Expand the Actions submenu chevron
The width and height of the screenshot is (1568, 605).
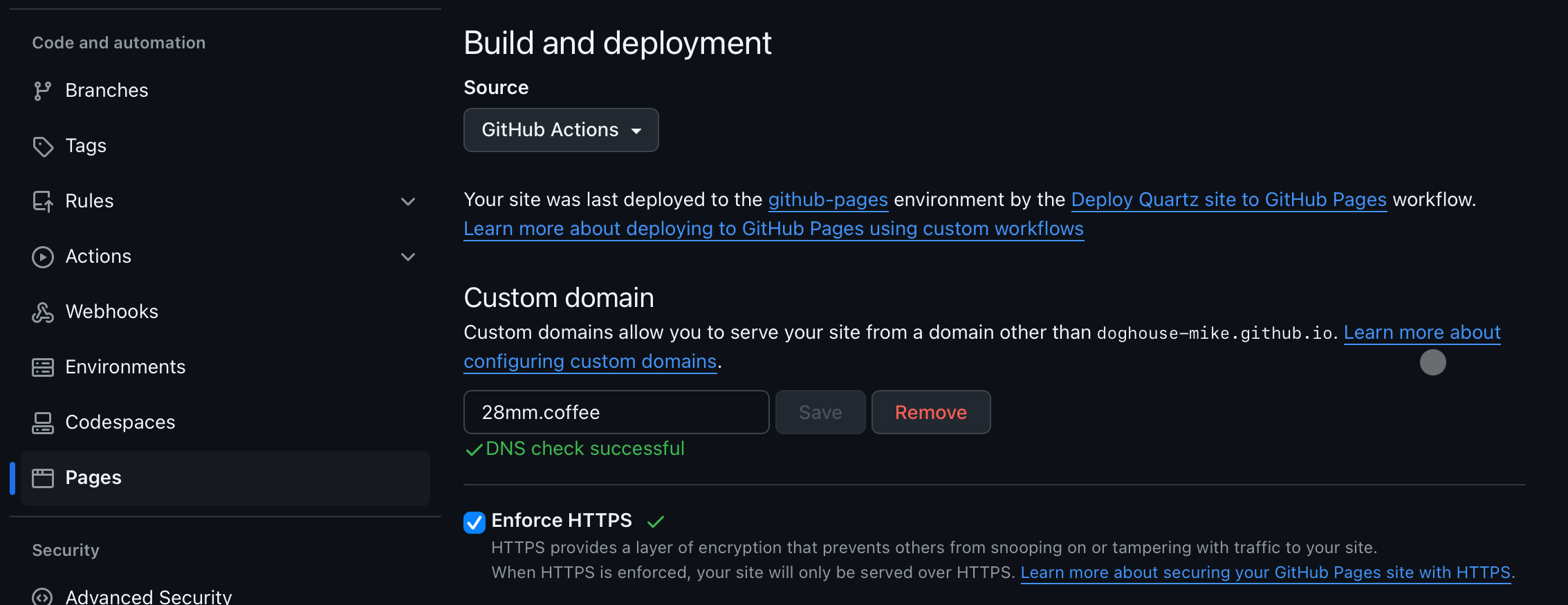click(408, 257)
